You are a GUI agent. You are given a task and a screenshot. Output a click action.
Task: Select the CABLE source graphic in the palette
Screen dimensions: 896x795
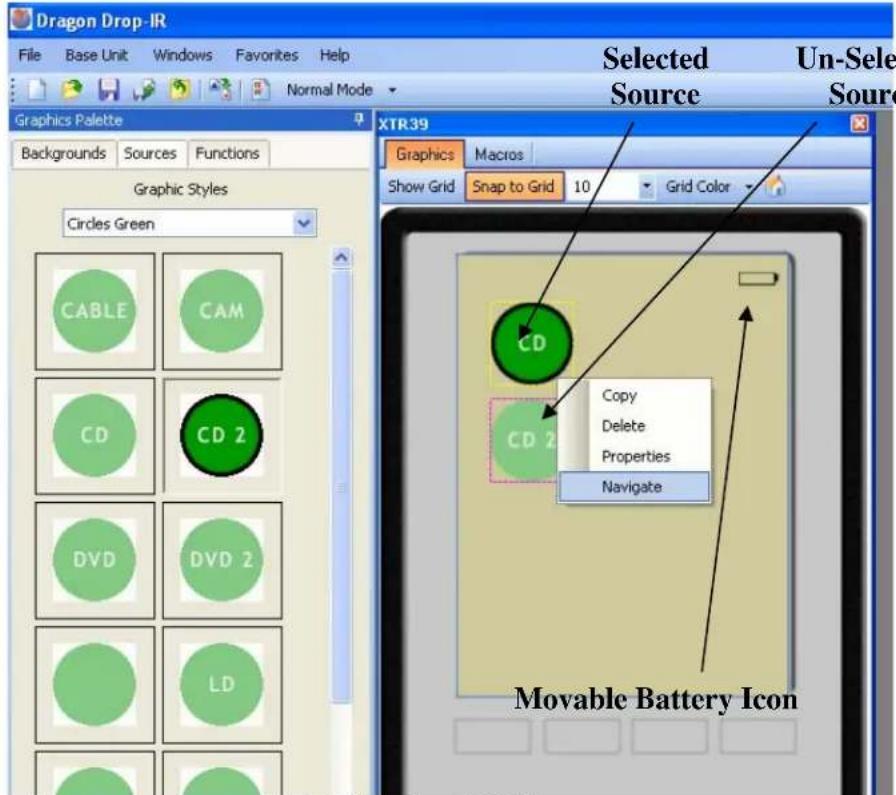pos(95,311)
